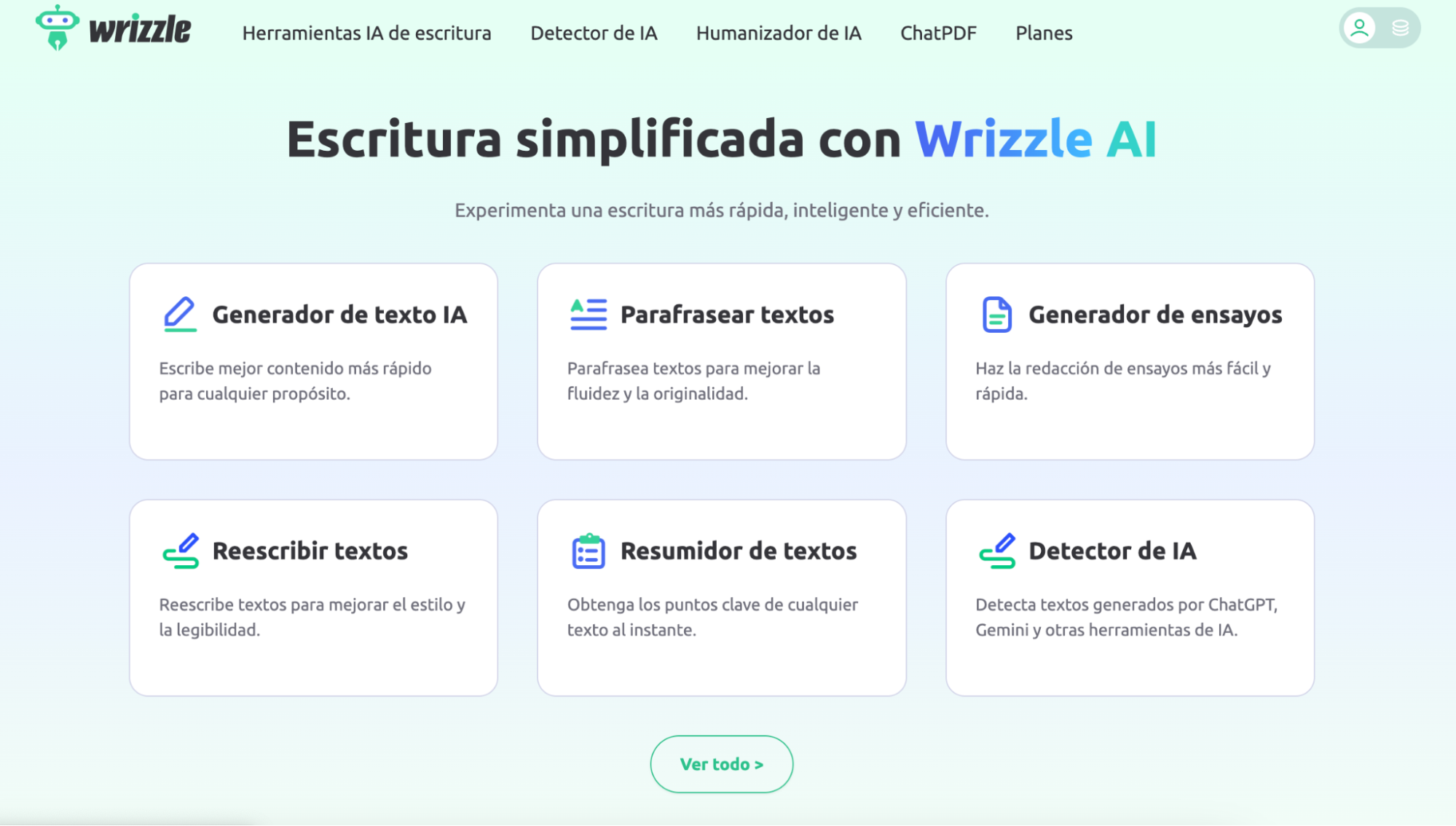Click the credits coin stack icon

click(1400, 28)
